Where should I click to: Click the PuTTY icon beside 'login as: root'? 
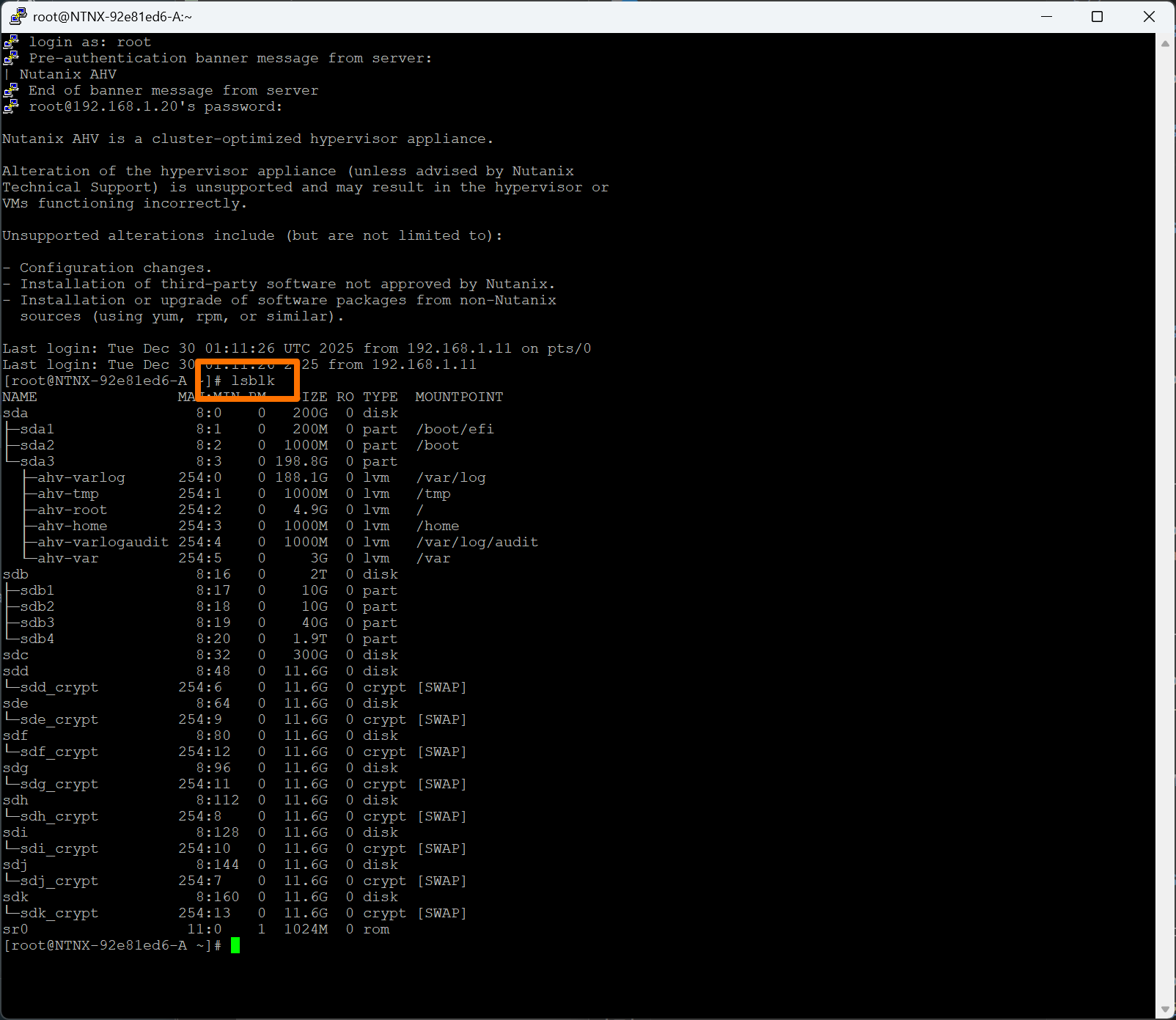click(x=11, y=43)
